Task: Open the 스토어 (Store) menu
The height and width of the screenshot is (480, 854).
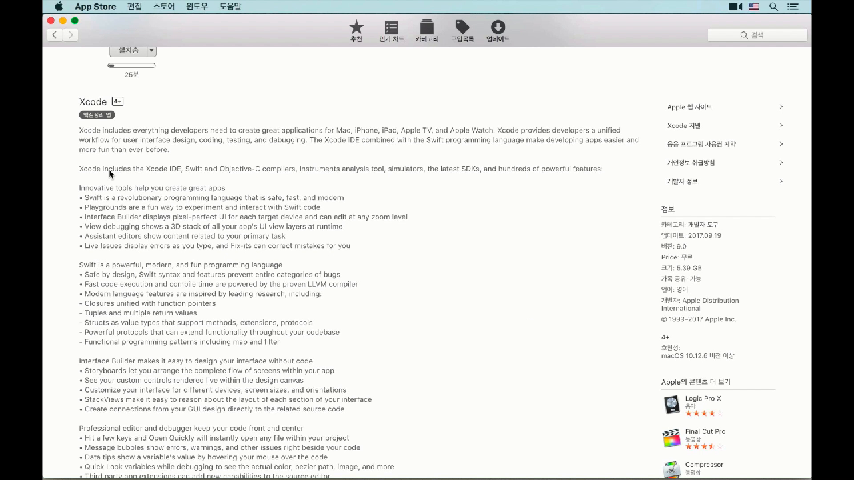Action: 163,7
